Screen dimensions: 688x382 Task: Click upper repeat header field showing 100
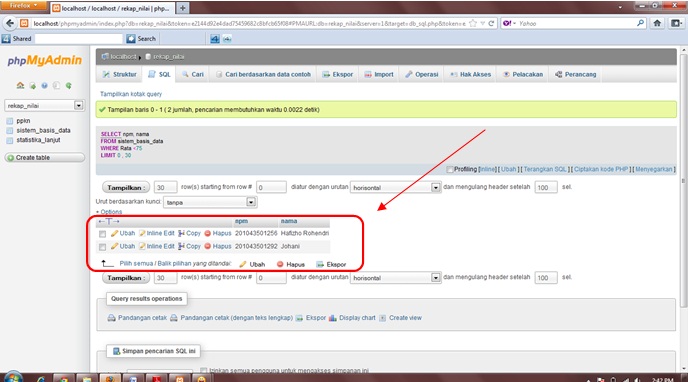pyautogui.click(x=546, y=188)
